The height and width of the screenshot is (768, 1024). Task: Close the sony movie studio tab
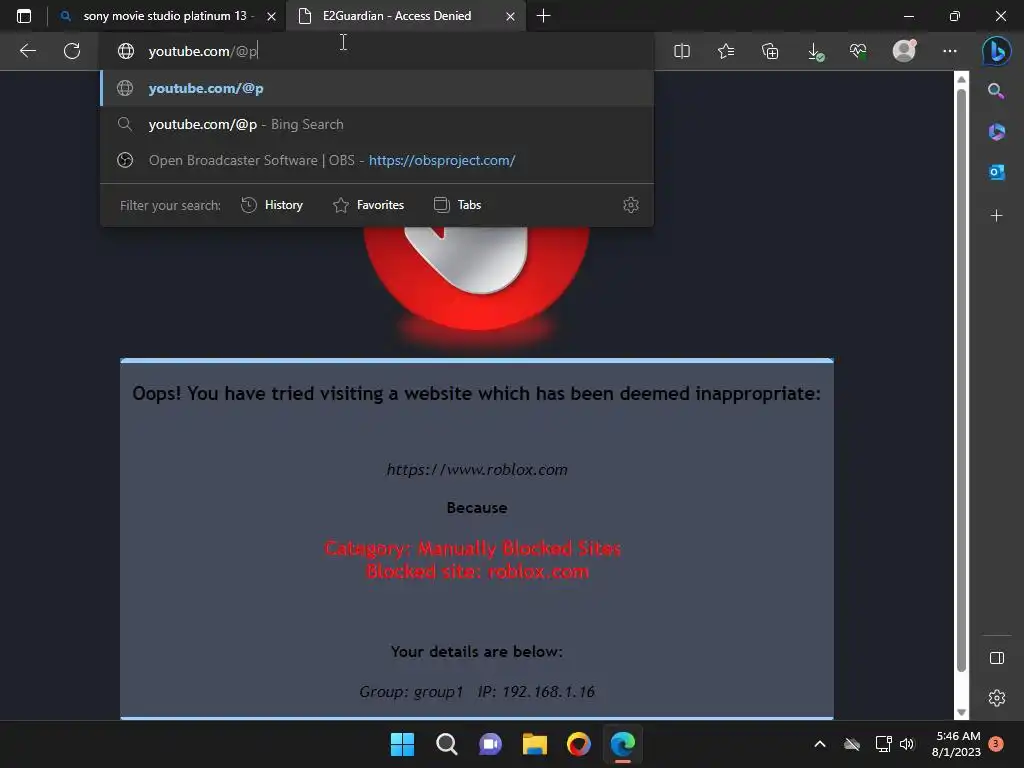[272, 16]
